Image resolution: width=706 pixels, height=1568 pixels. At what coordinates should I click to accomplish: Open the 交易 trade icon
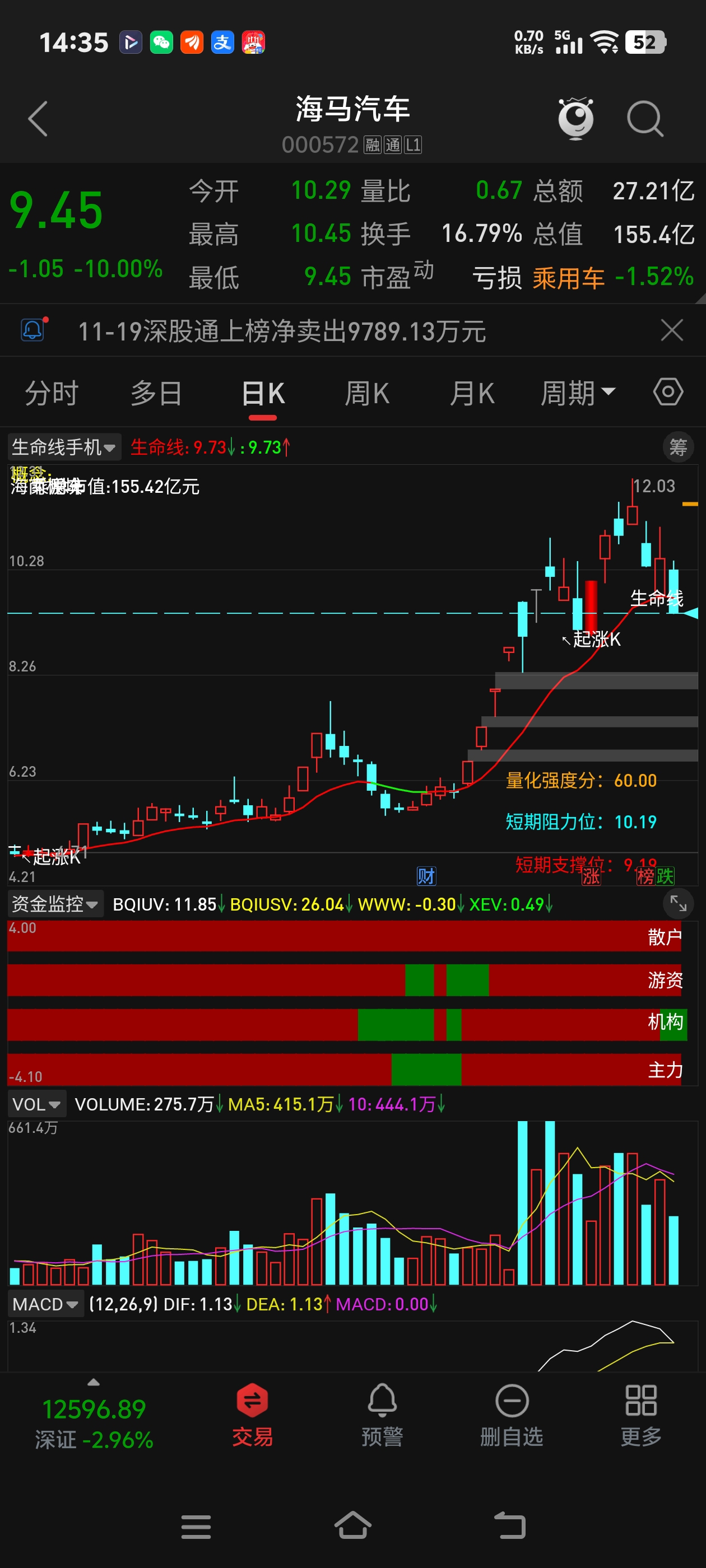(x=252, y=1415)
